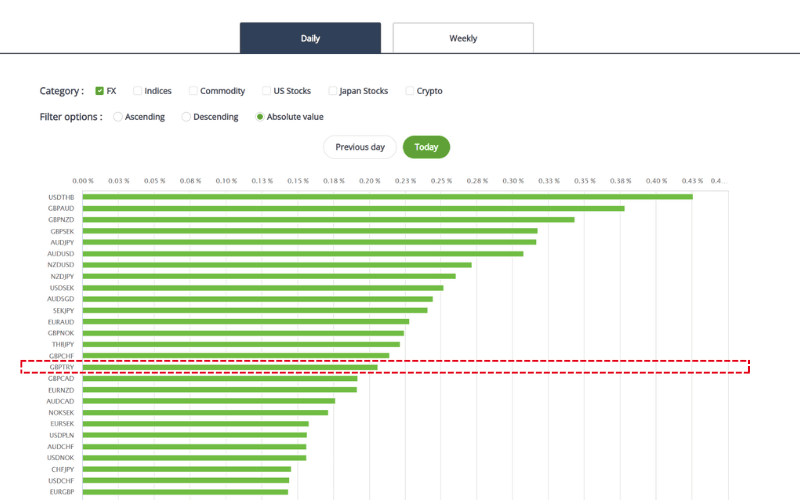Select the EURGBP bar at bottom
Viewport: 800px width, 500px height.
click(185, 492)
